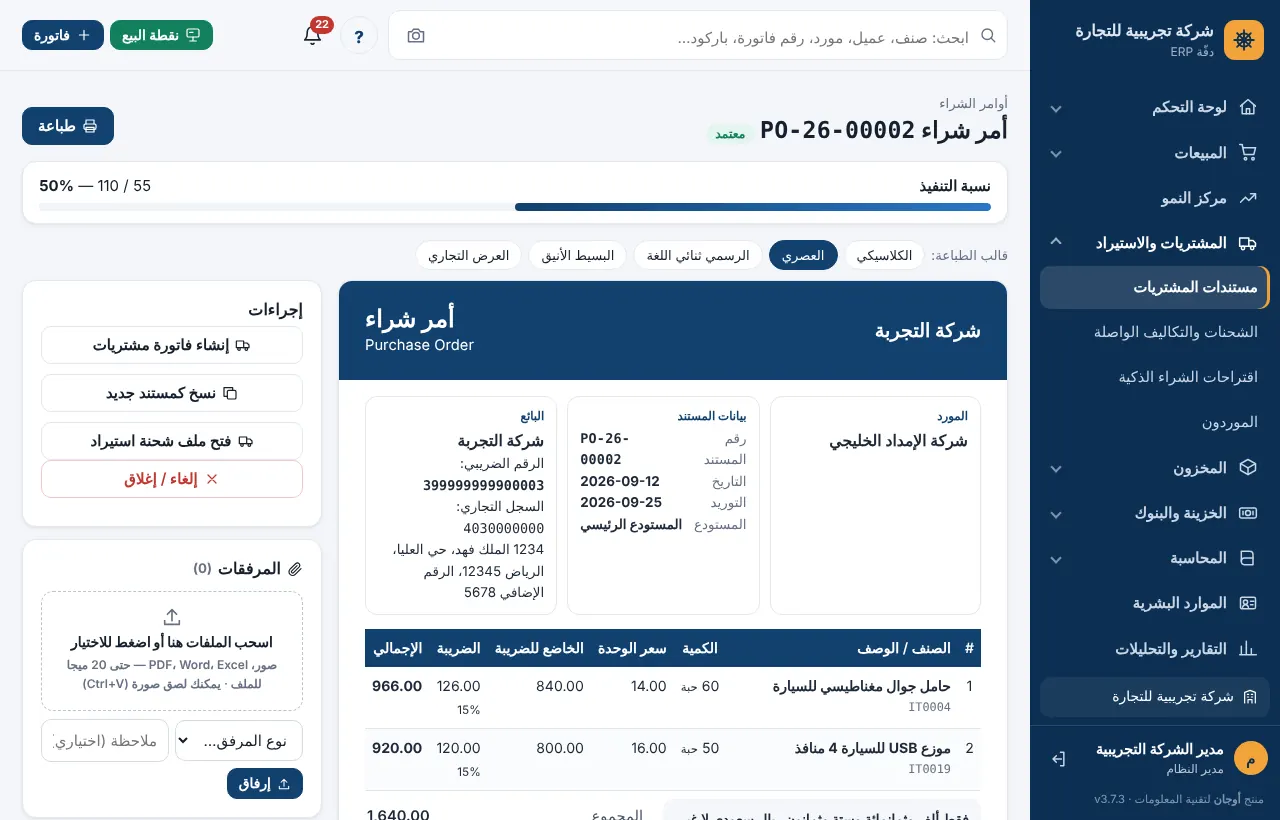Screen dimensions: 1280x820
Task: Expand the الموارد البشرية section
Action: pos(1155,603)
